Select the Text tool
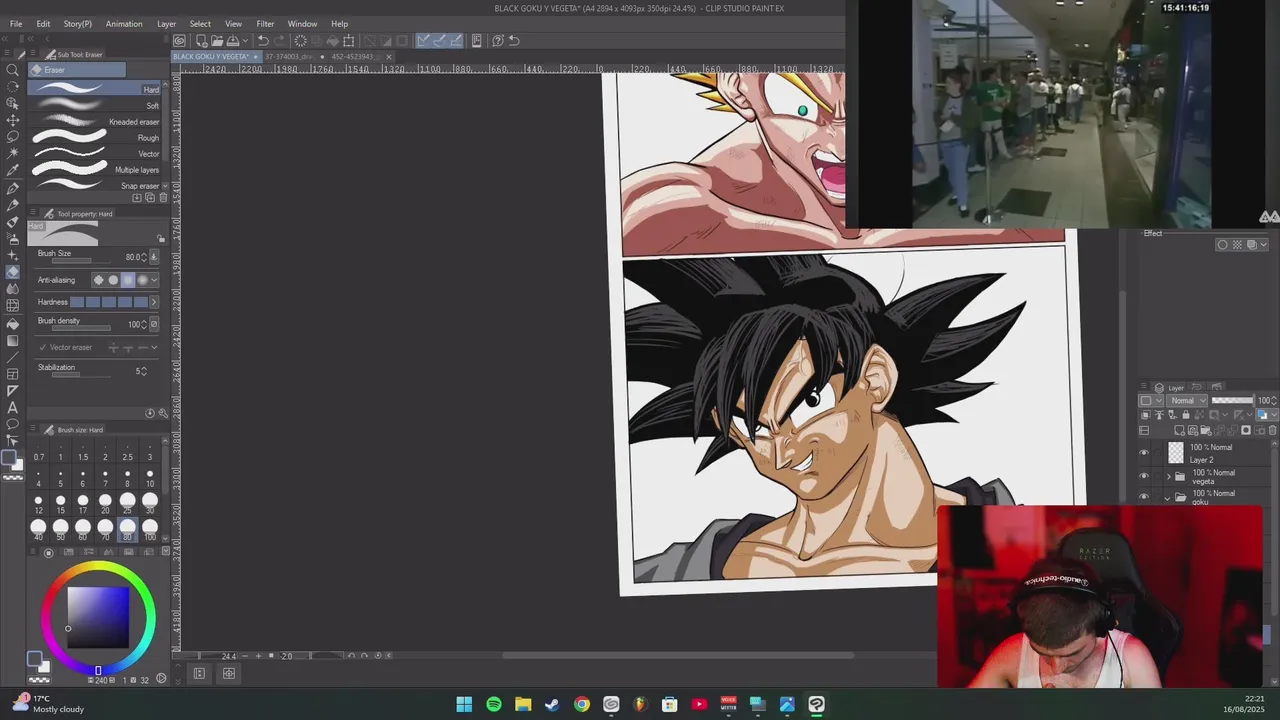This screenshot has width=1280, height=720. coord(13,407)
